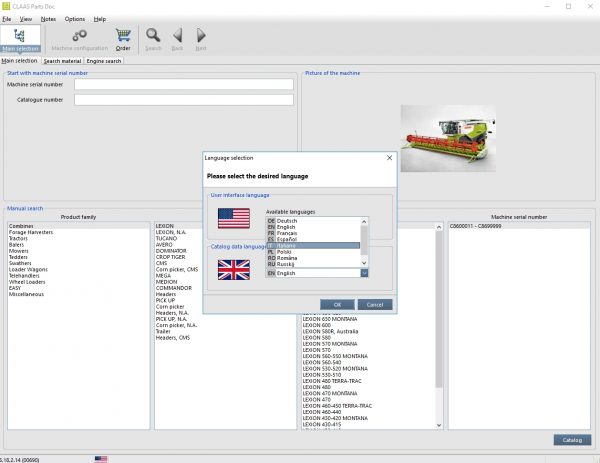Confirm language with the OK button
600x463 pixels.
[x=337, y=305]
